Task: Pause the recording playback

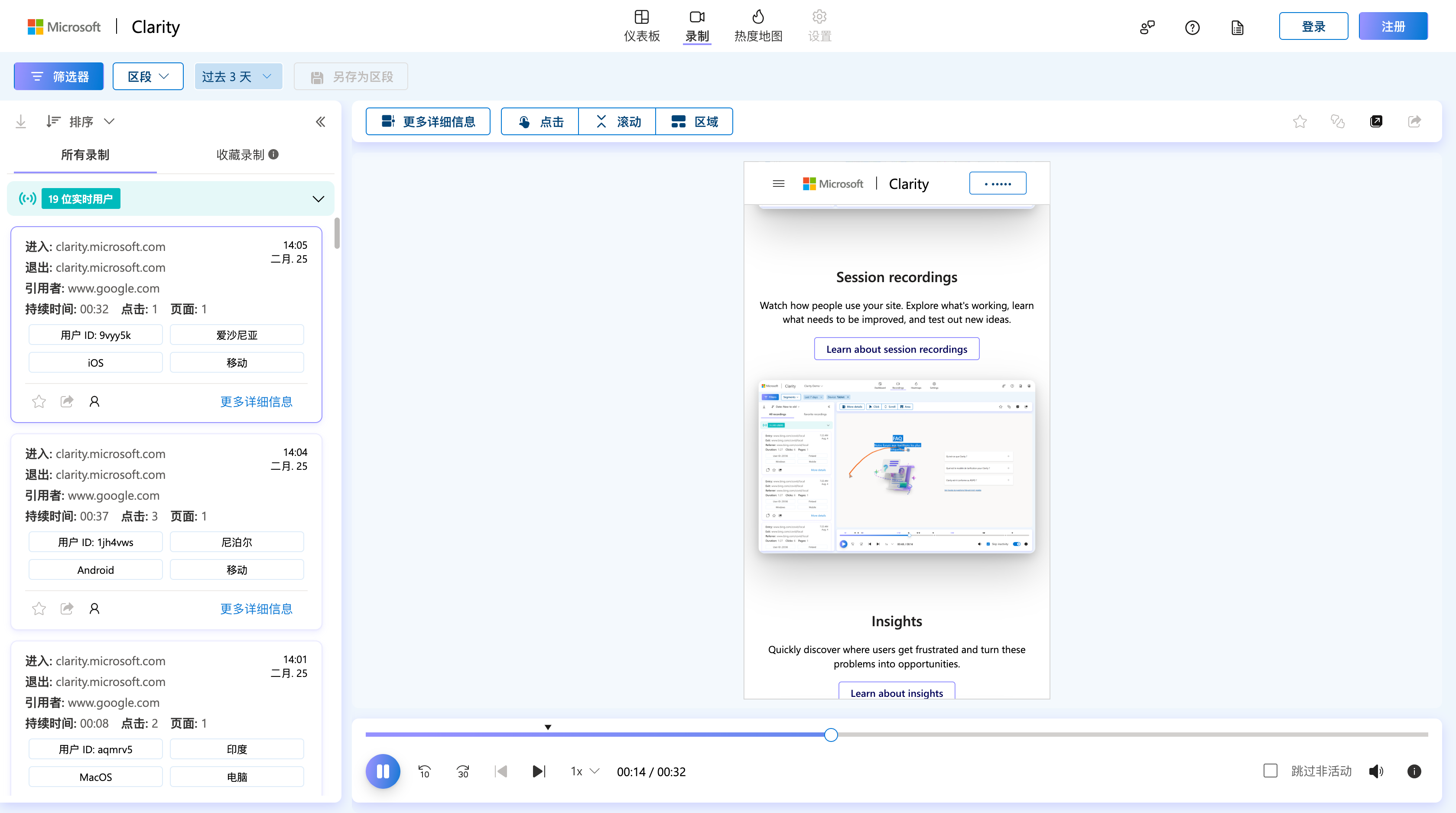Action: [x=383, y=771]
